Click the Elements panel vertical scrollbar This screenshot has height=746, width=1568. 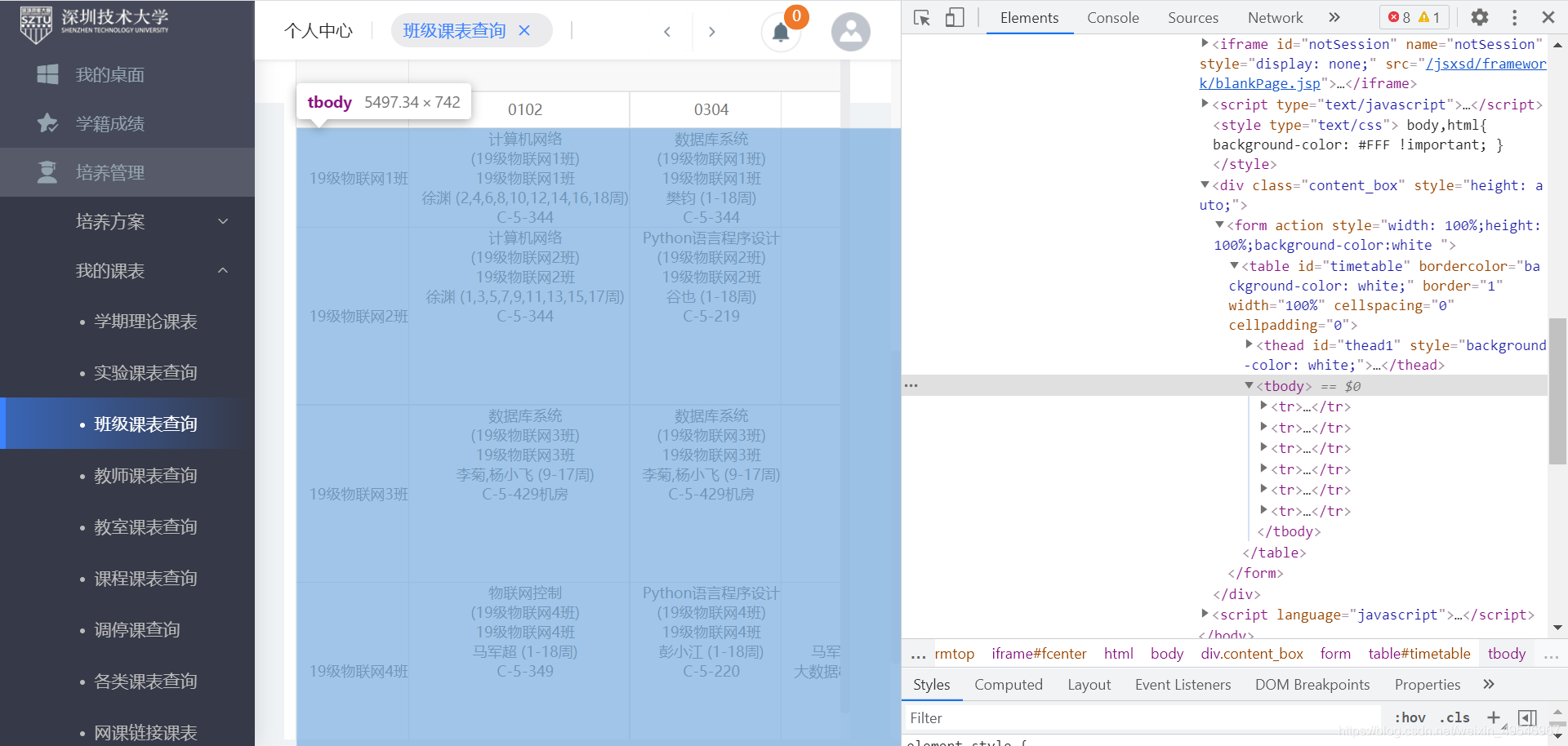point(1557,391)
